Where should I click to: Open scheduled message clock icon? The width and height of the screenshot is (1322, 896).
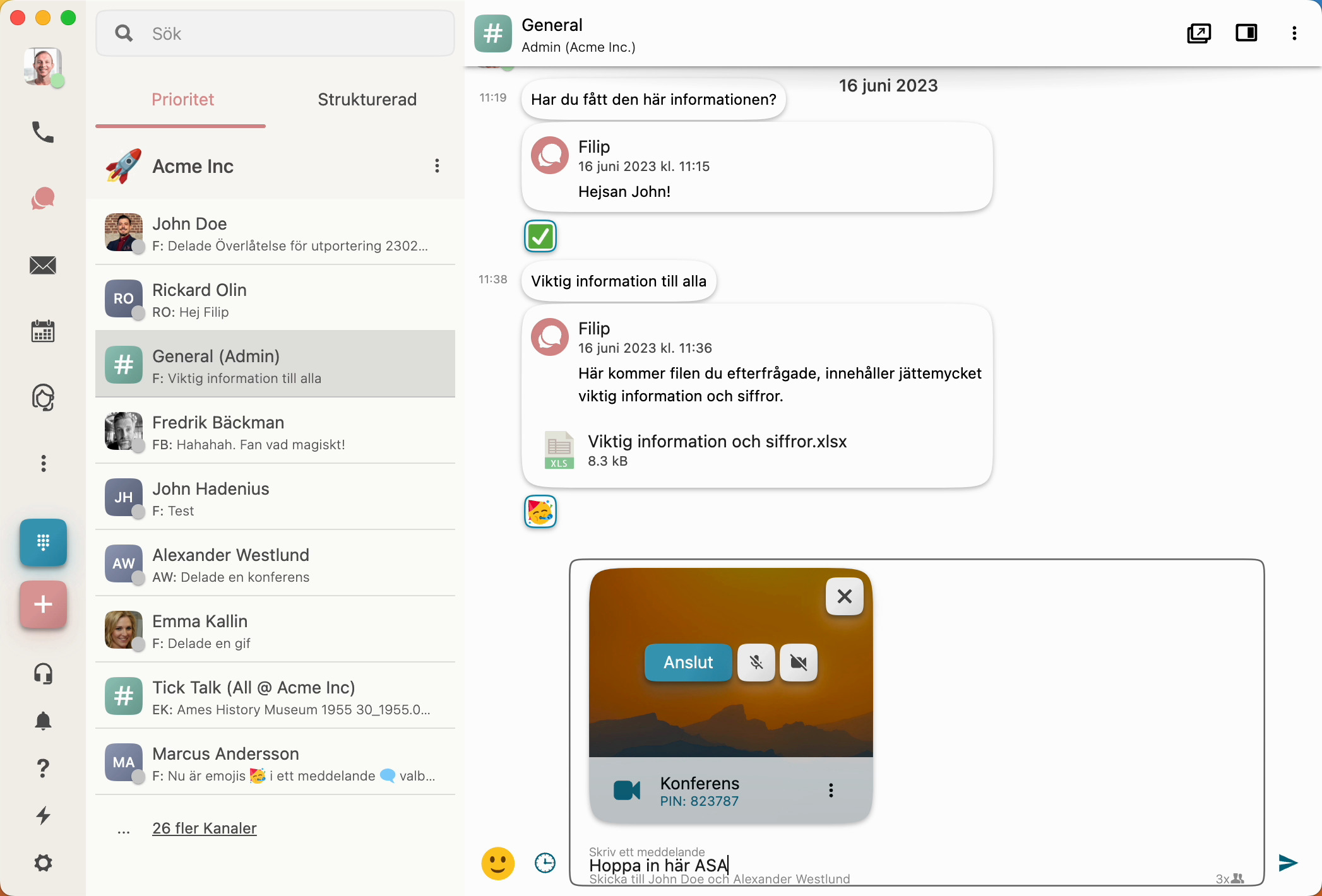pyautogui.click(x=545, y=863)
